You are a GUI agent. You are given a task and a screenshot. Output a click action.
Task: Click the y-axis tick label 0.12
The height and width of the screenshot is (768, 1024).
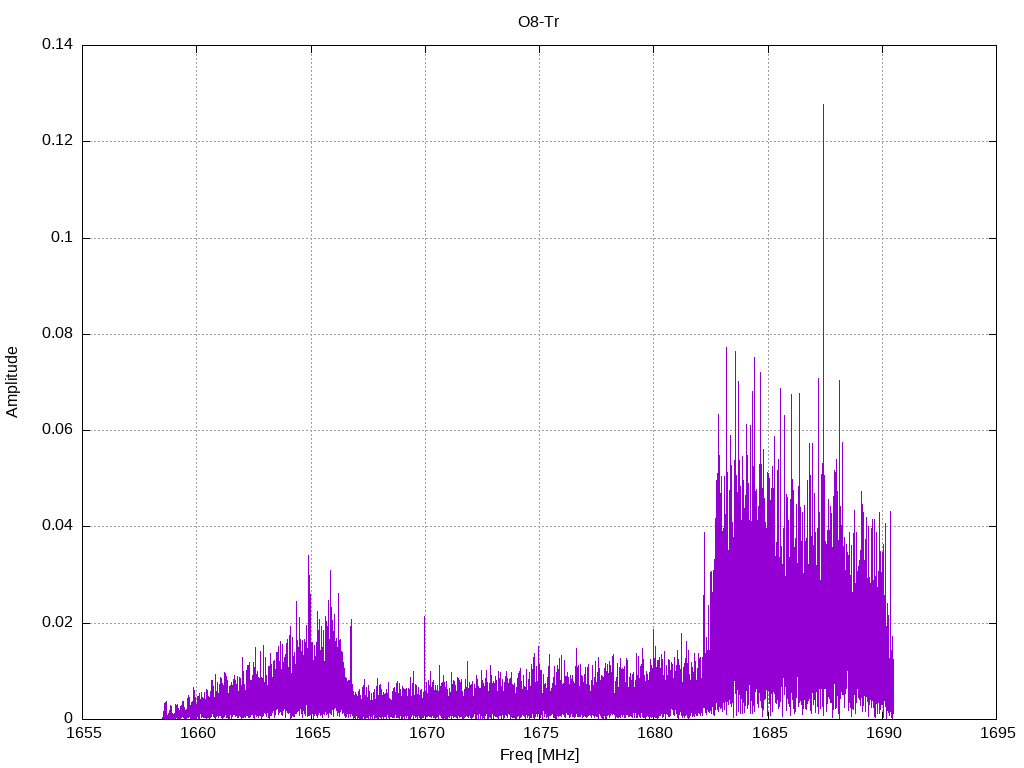pyautogui.click(x=57, y=140)
